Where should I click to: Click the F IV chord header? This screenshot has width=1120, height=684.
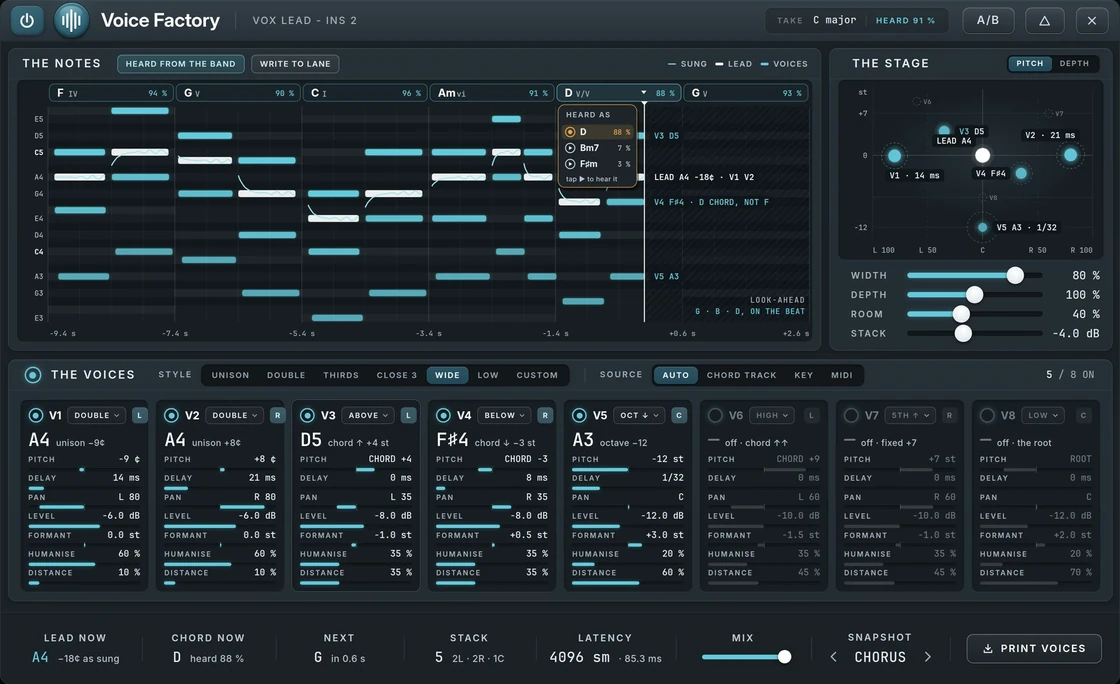111,93
